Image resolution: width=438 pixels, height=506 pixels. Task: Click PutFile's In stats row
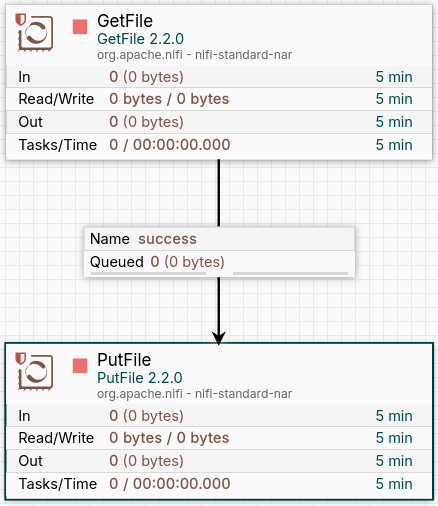point(219,416)
